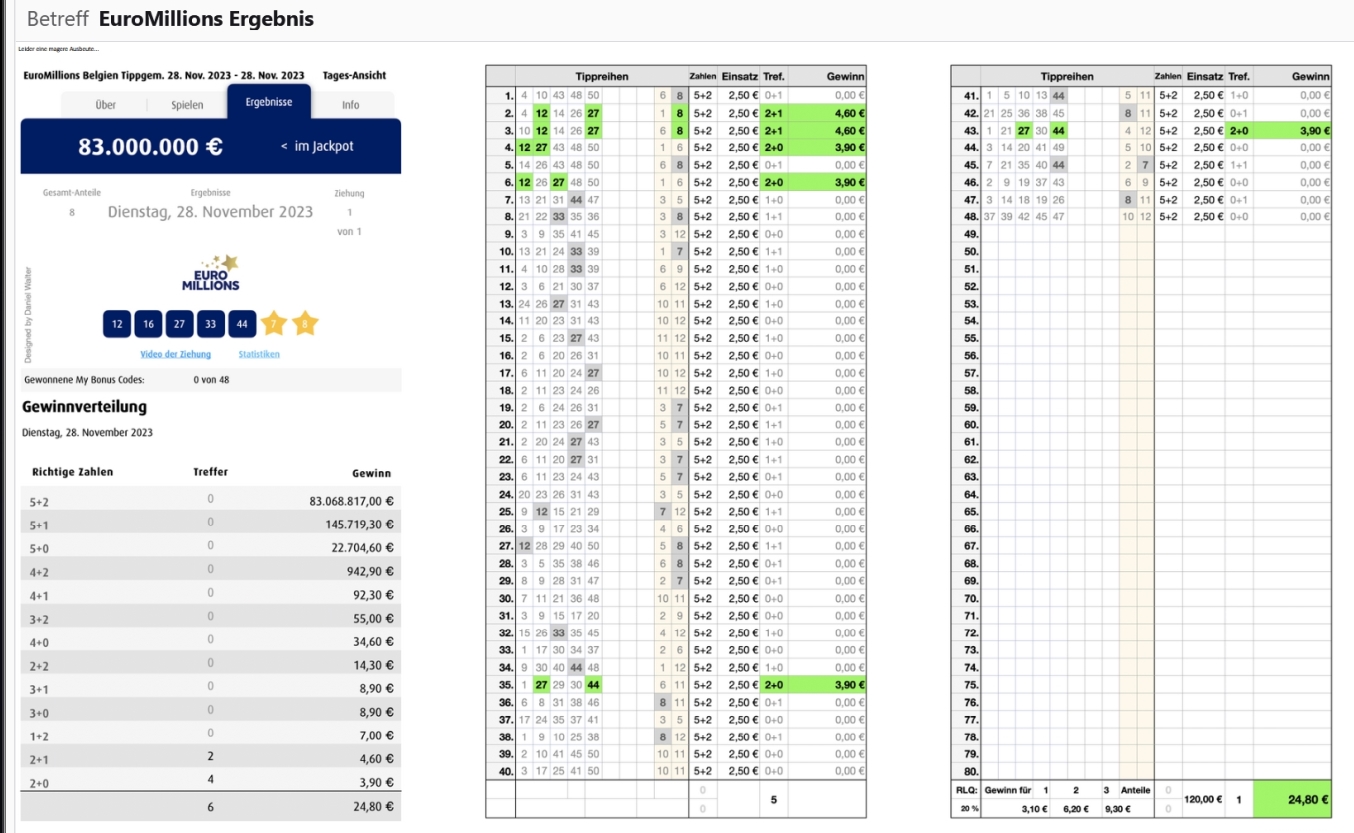
Task: Click row number '6.' in the Tippreihen table
Action: 506,182
